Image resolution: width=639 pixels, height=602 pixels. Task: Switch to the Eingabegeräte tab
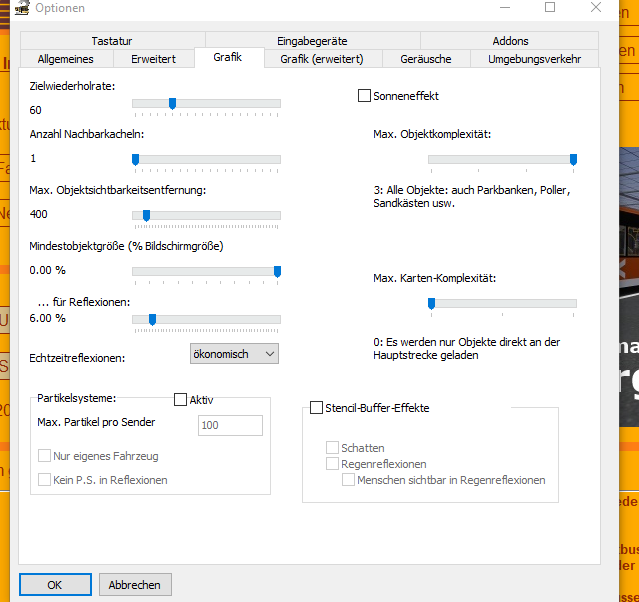click(312, 41)
